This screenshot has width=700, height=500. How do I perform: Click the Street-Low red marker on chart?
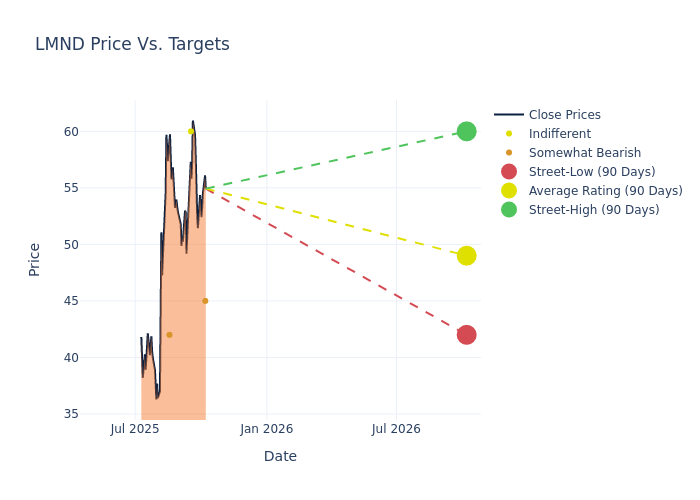coord(466,335)
